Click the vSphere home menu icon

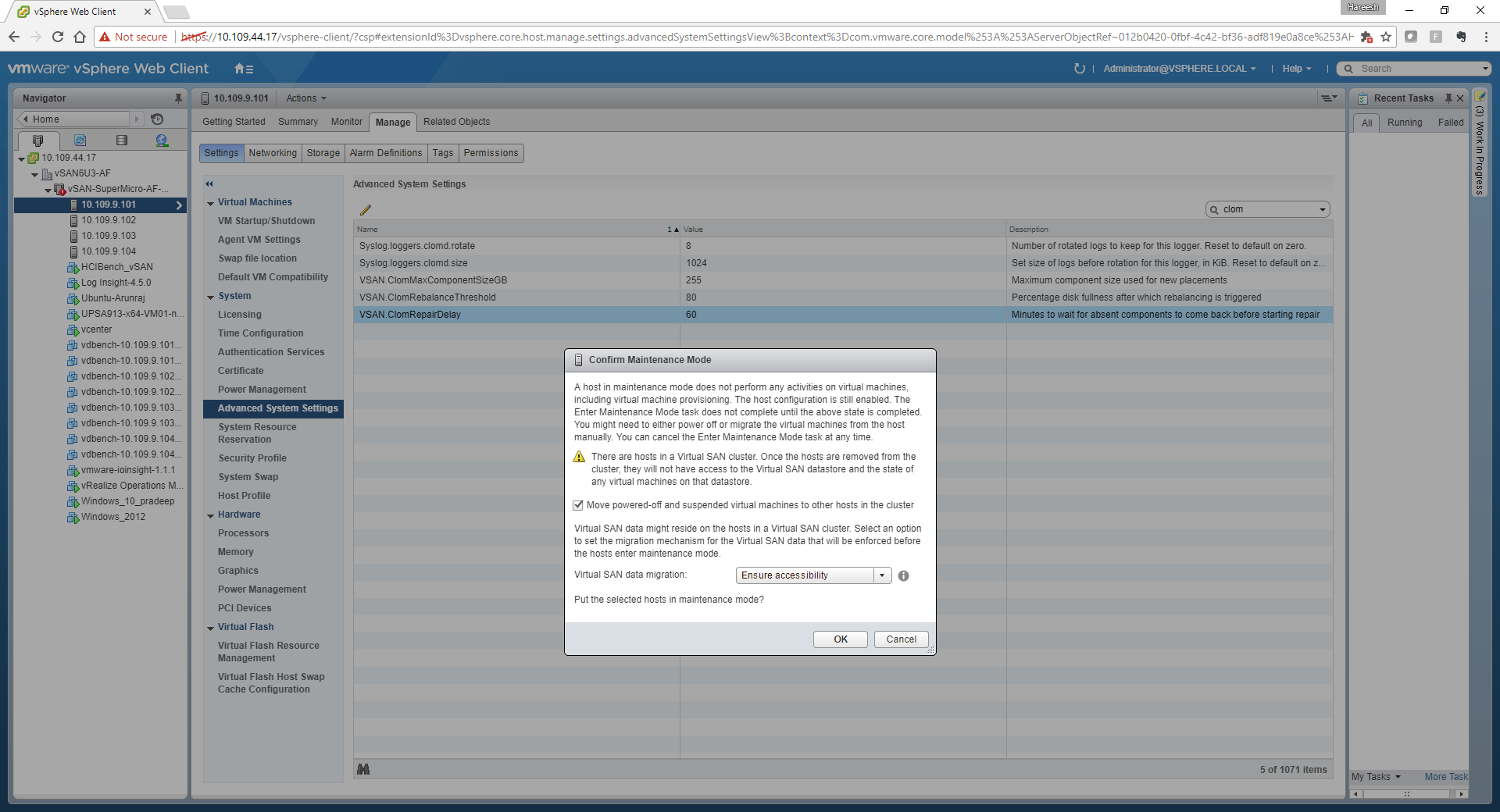[x=244, y=69]
